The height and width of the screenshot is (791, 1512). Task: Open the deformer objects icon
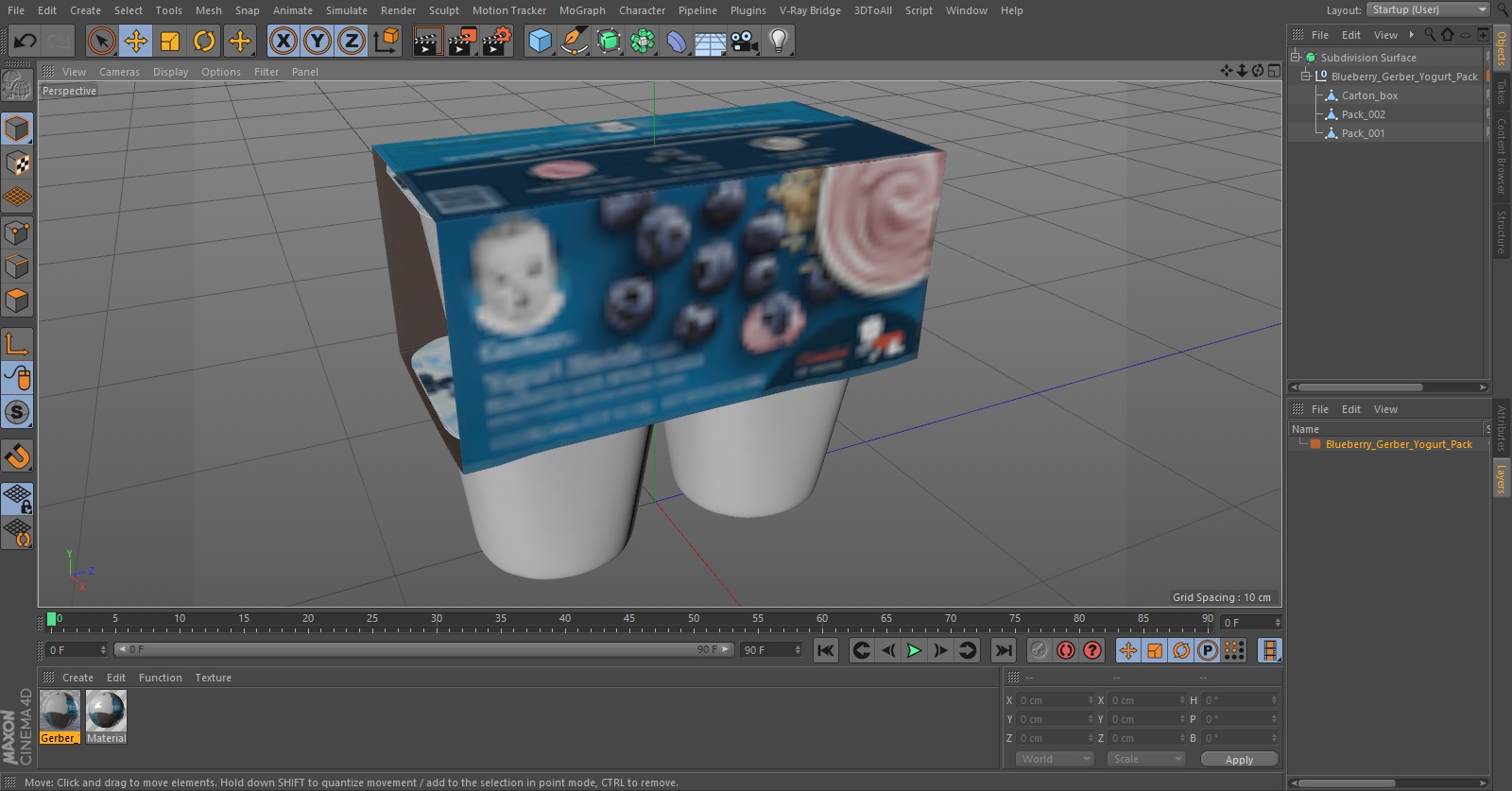click(x=677, y=41)
